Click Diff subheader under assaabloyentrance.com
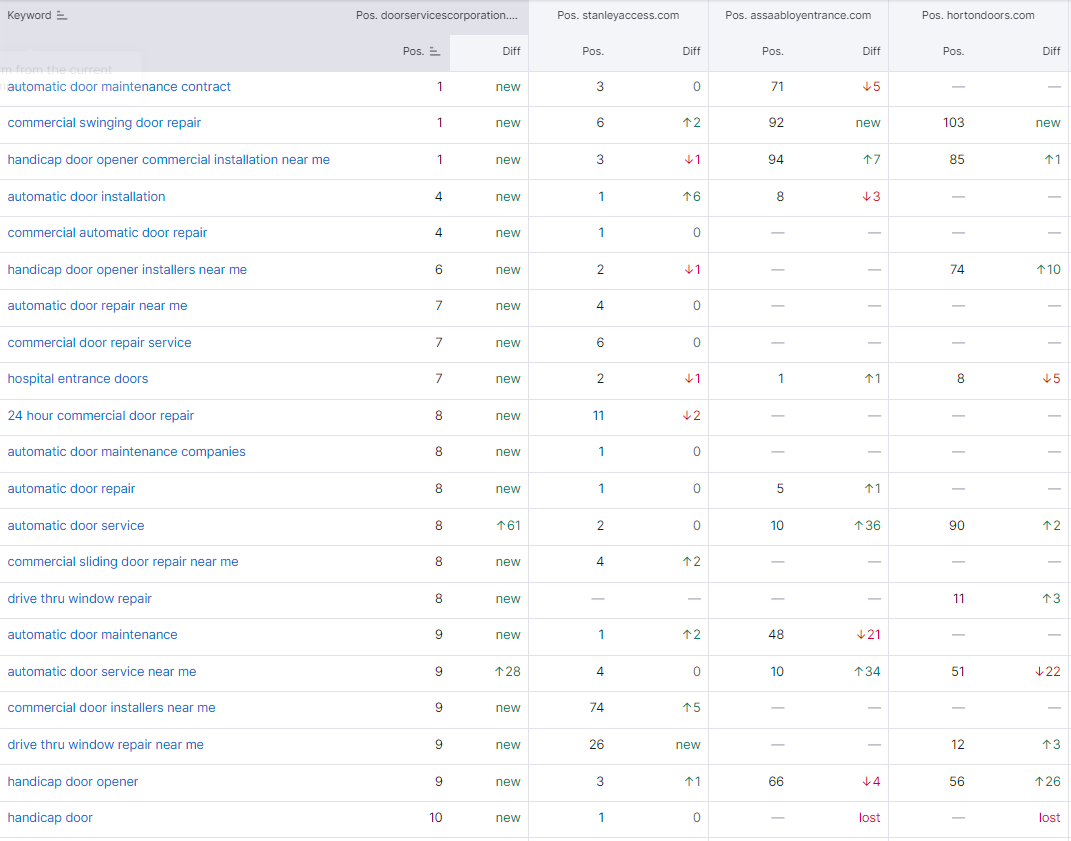Viewport: 1071px width, 841px height. pos(872,51)
